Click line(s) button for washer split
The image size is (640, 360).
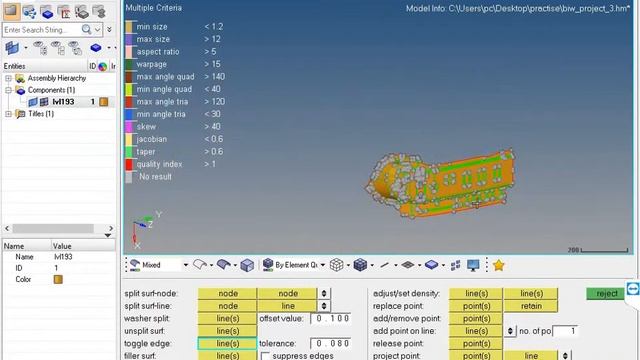click(227, 319)
